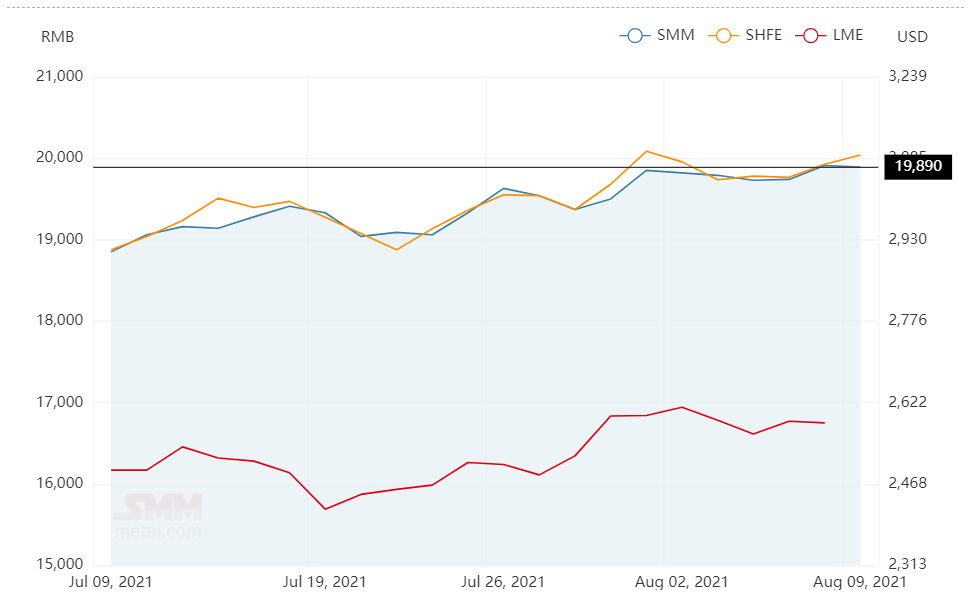This screenshot has width=969, height=598.
Task: Click the orange SHFE line's highest peak
Action: click(646, 151)
